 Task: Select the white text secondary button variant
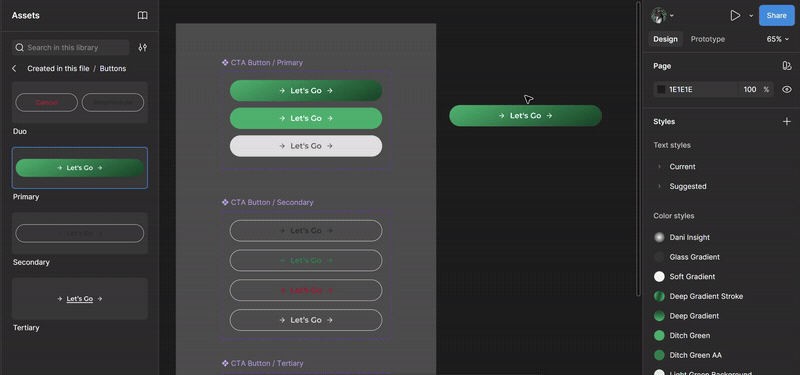pyautogui.click(x=306, y=320)
